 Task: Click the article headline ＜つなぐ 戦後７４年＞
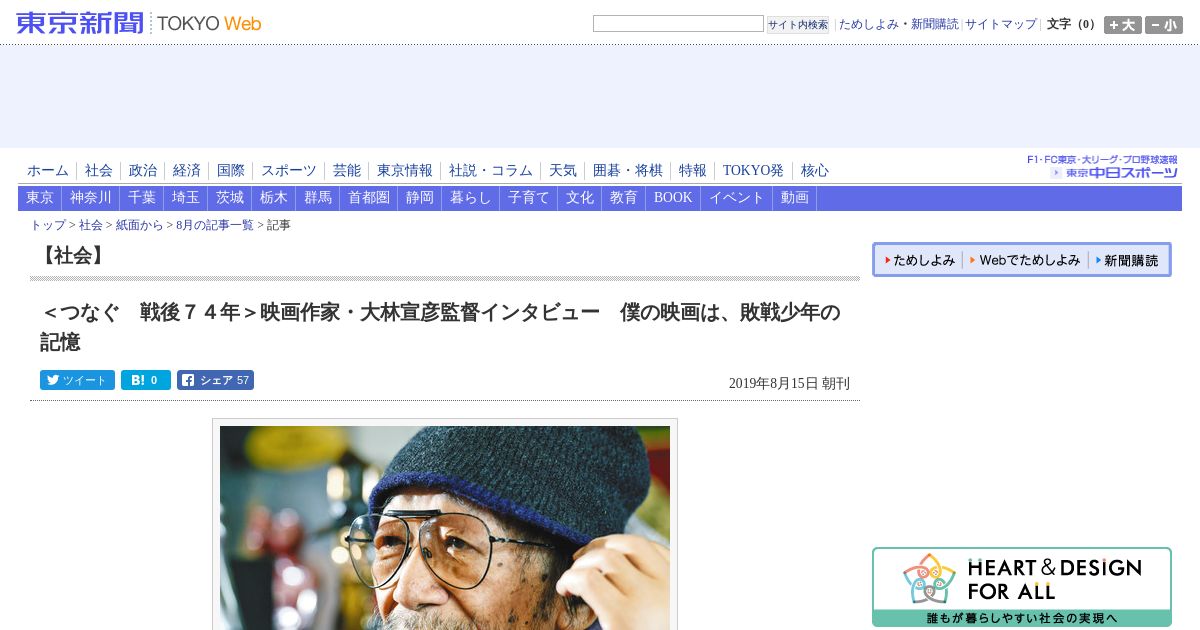tap(440, 327)
